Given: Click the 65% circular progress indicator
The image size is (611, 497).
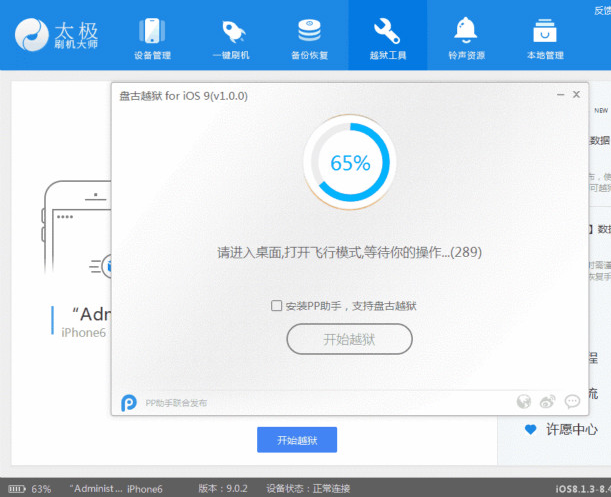Looking at the screenshot, I should coord(350,162).
